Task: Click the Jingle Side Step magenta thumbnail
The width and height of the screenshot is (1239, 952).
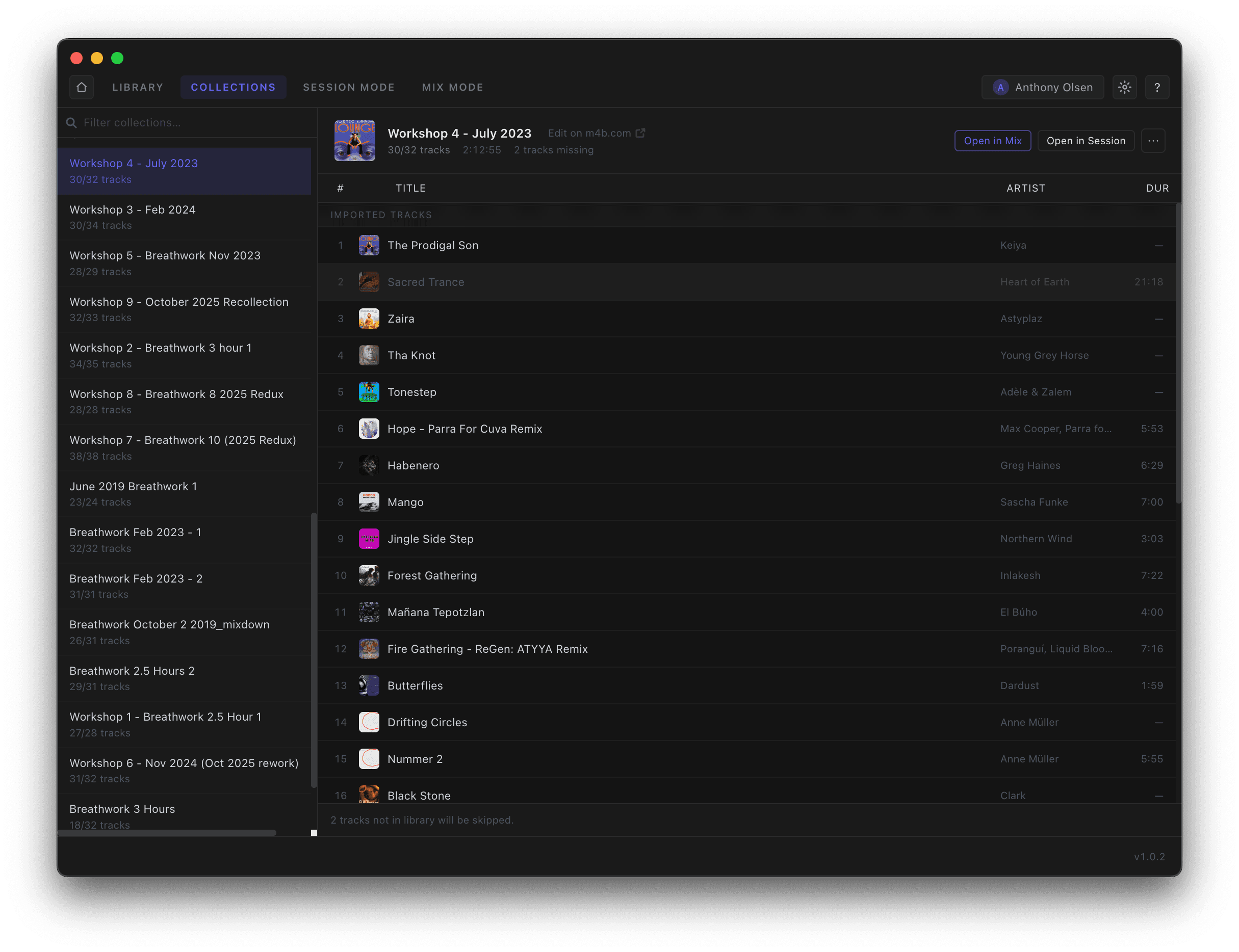Action: click(x=369, y=539)
